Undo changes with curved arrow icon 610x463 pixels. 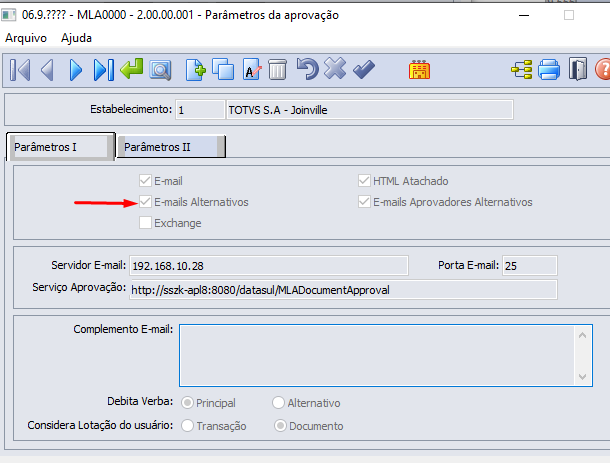pos(307,69)
